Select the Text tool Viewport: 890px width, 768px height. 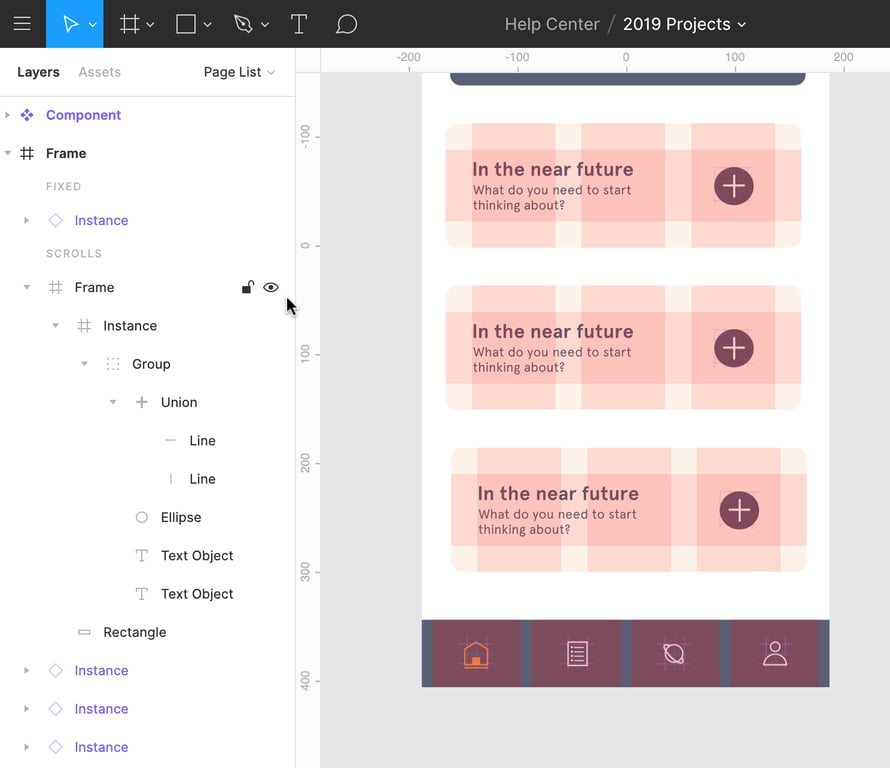pyautogui.click(x=298, y=24)
